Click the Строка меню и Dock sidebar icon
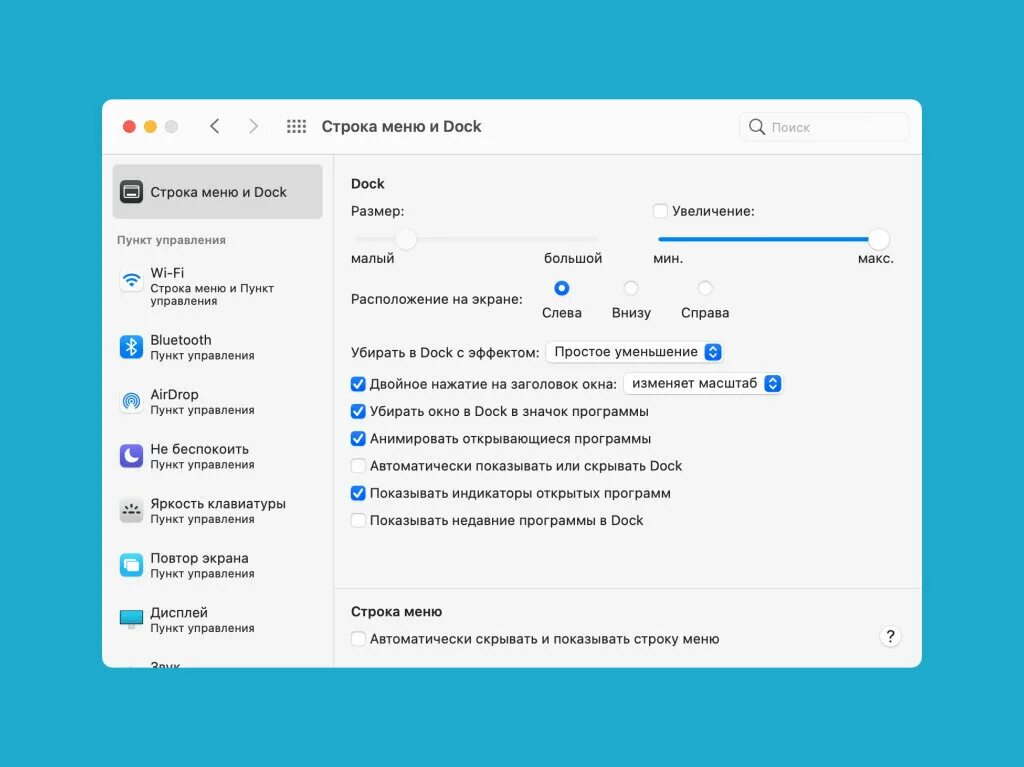Screen dimensions: 1024x767 (131, 192)
